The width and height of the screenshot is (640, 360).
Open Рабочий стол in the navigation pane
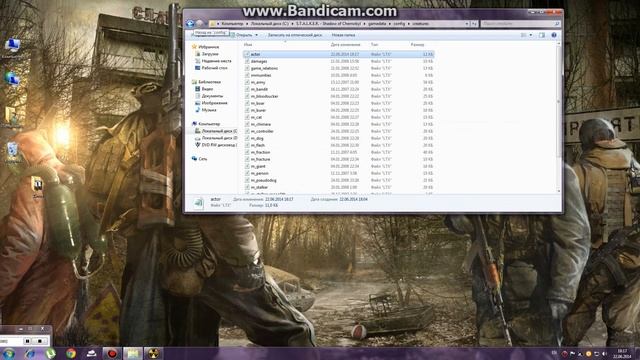tap(214, 68)
